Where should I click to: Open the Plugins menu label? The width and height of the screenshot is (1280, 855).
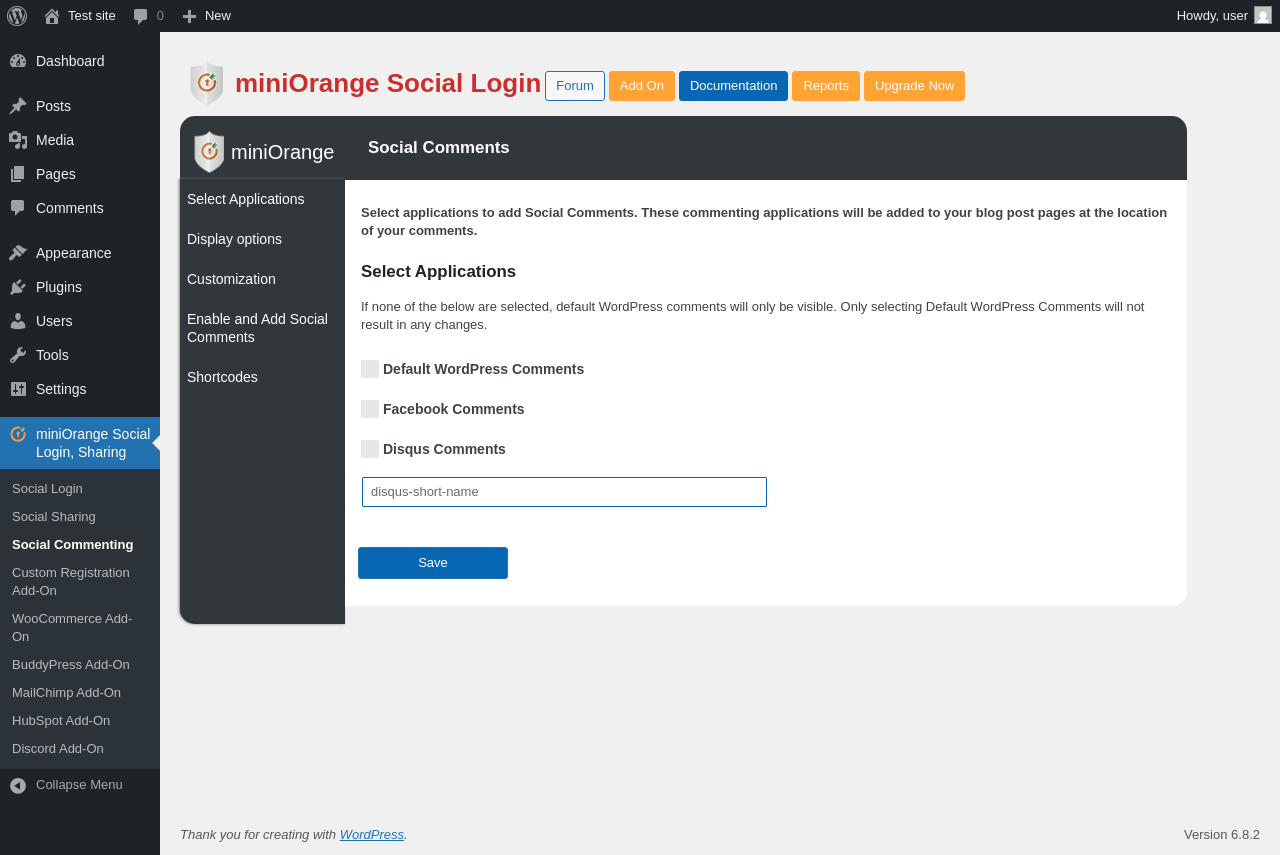[59, 287]
